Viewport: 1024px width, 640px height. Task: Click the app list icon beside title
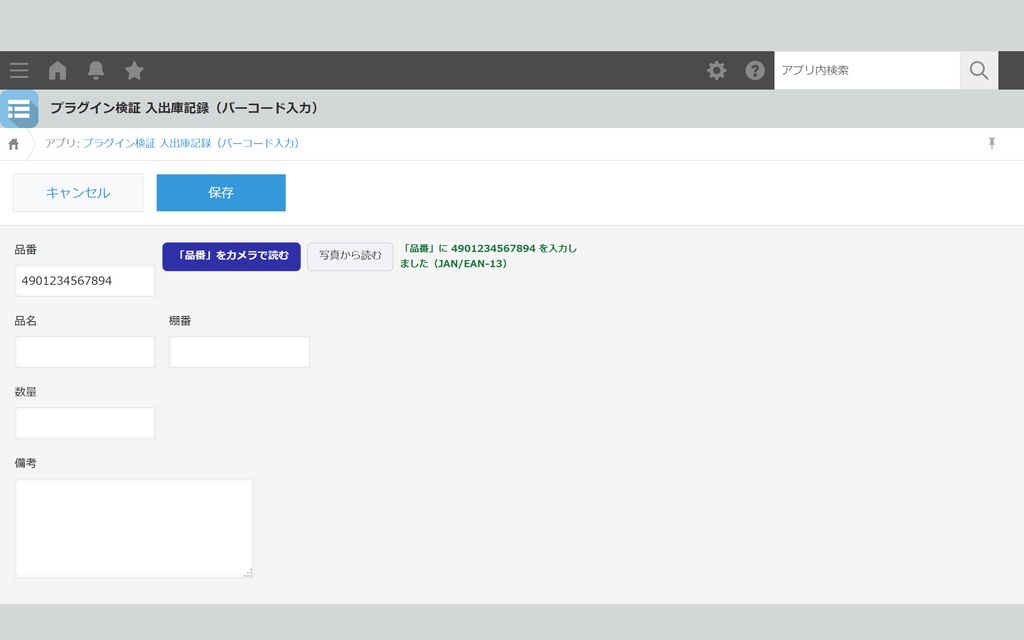(19, 109)
